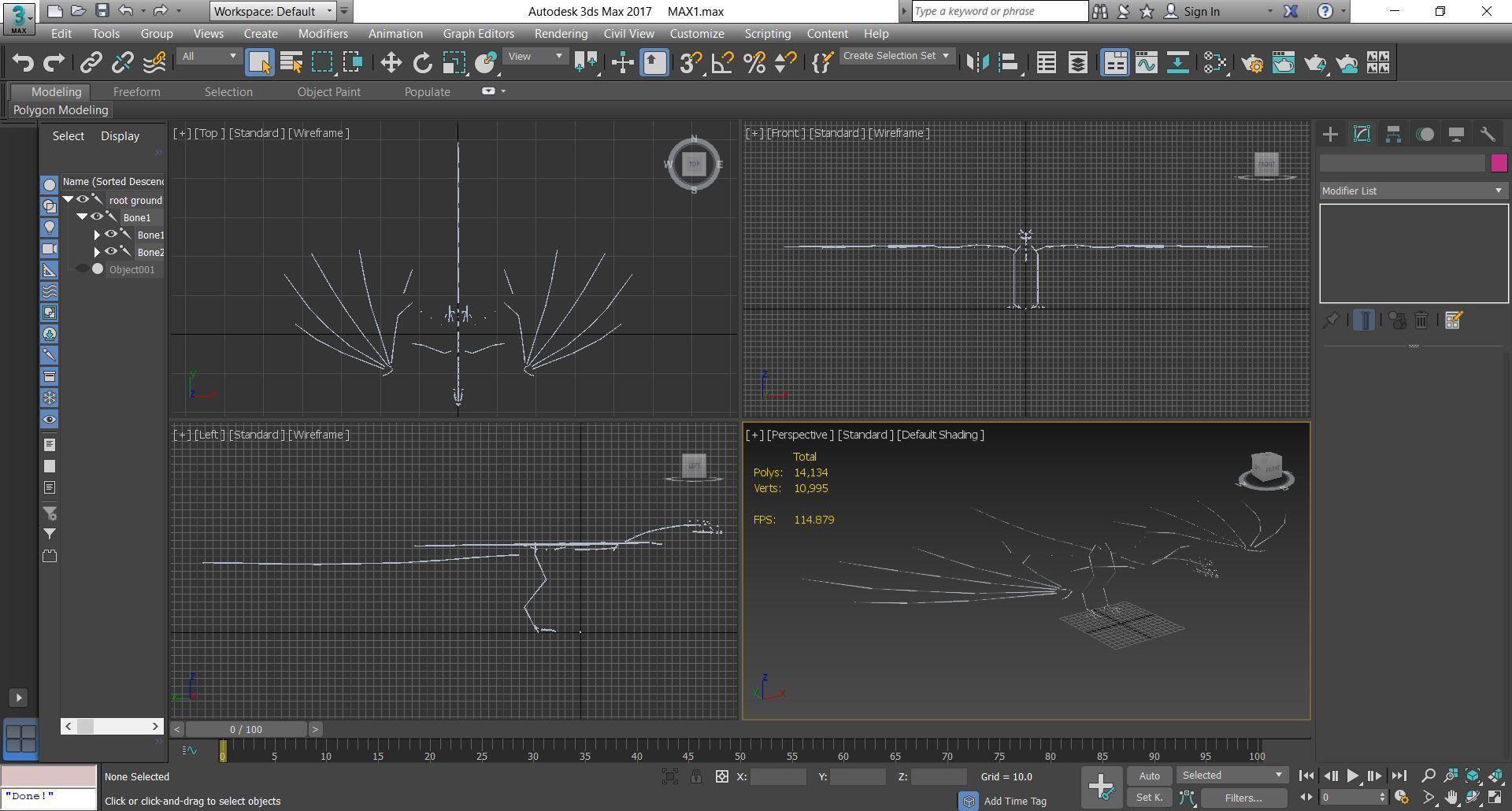The width and height of the screenshot is (1512, 811).
Task: Open the Curve Editor
Action: click(1147, 62)
